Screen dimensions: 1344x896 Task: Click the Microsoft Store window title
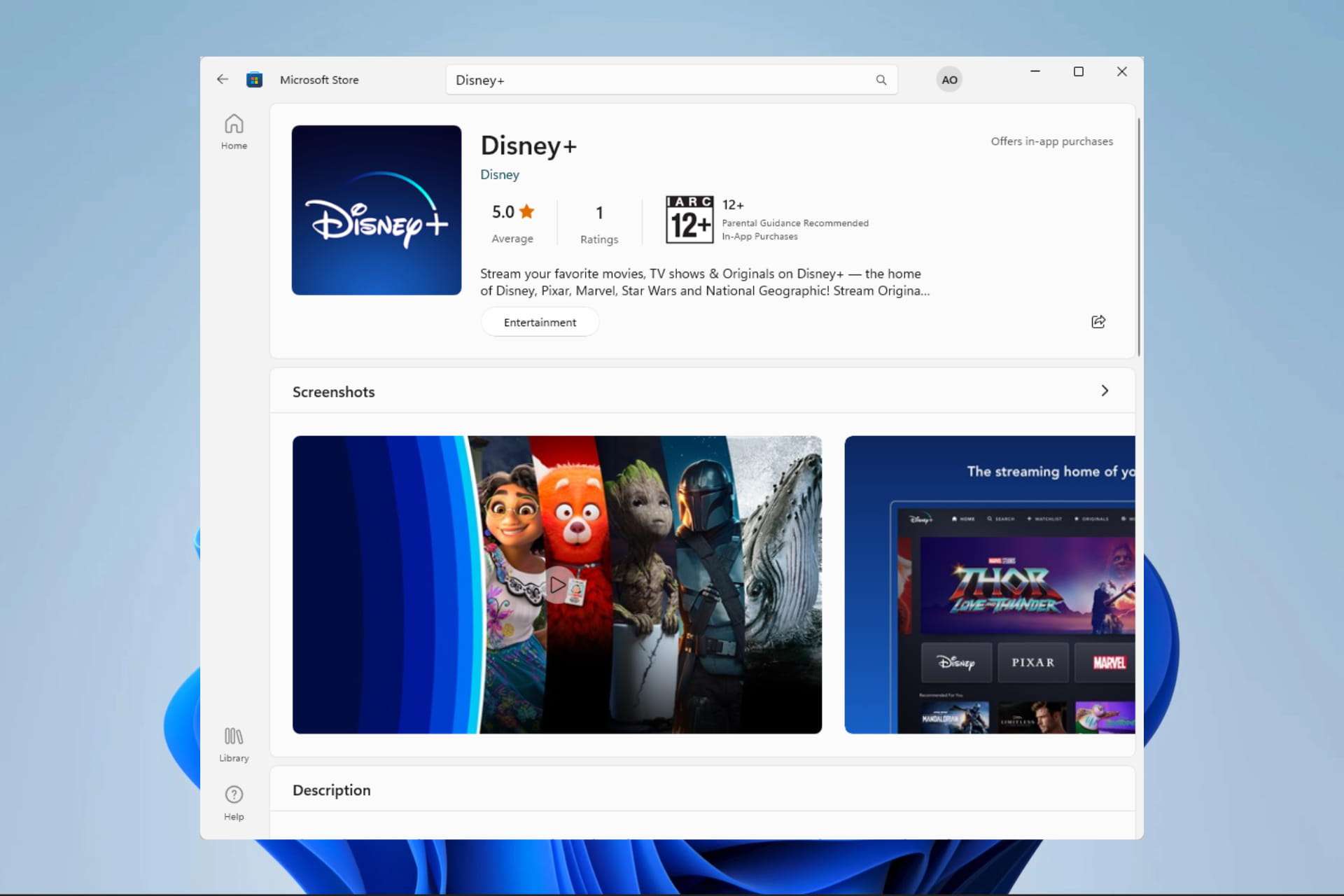(x=319, y=80)
